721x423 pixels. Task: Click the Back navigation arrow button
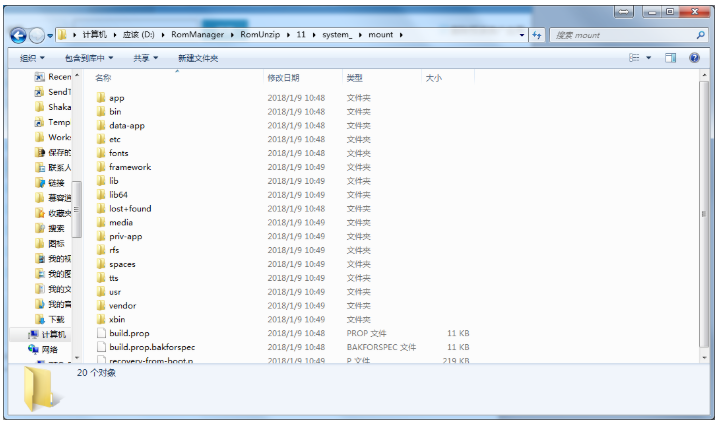[x=18, y=35]
